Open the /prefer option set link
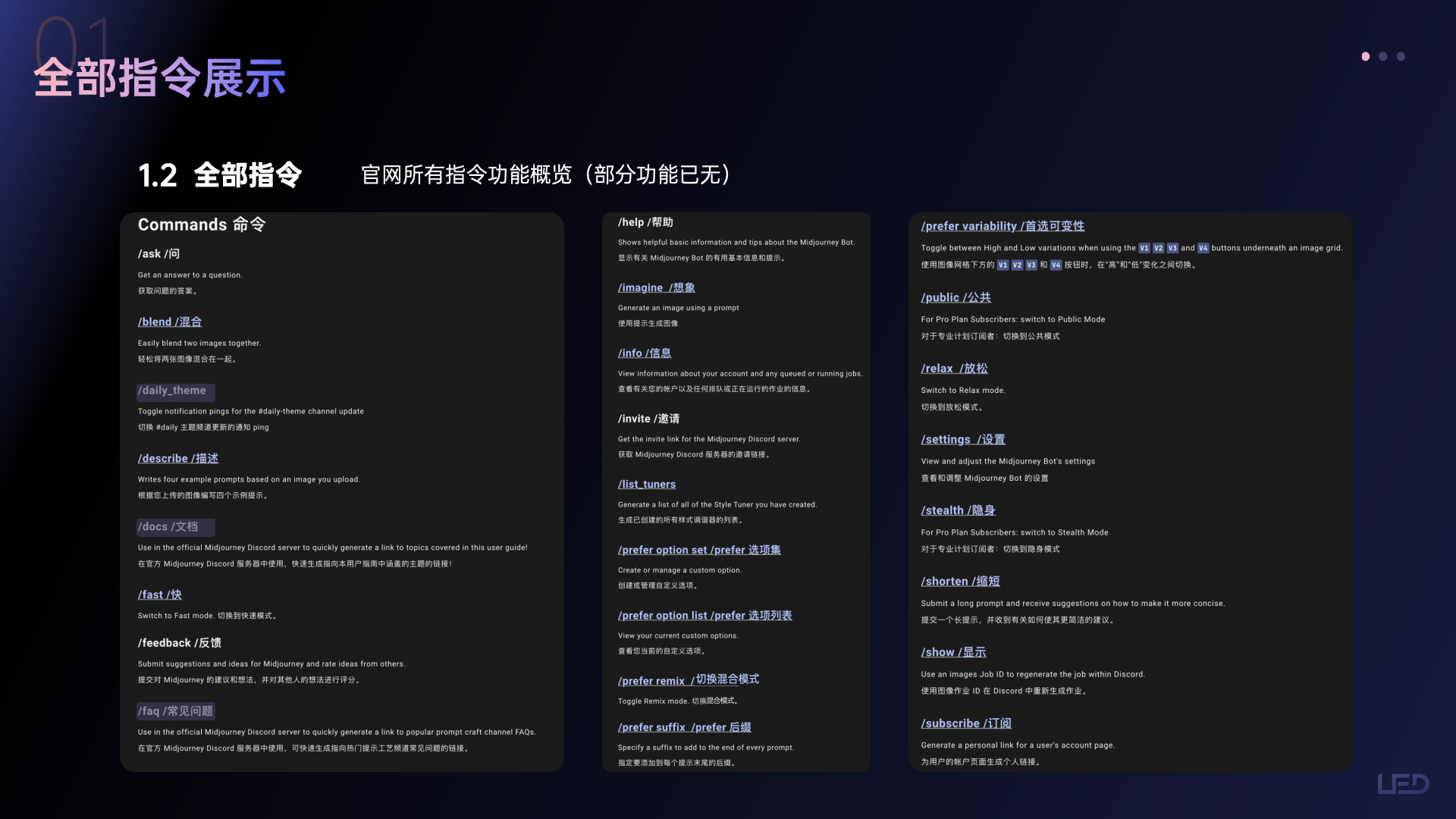 coord(699,551)
